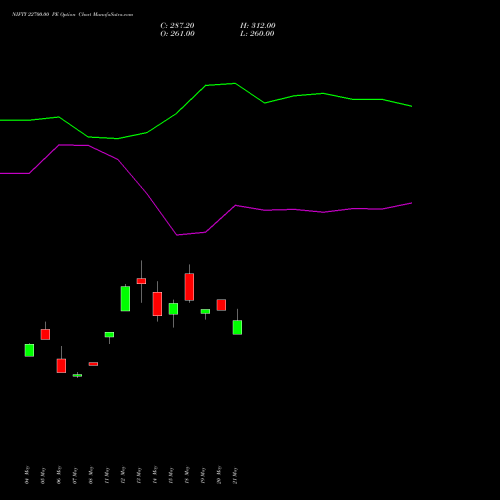Viewport: 500px width, 500px height.
Task: Click the 11 May date label
Action: pos(107,475)
